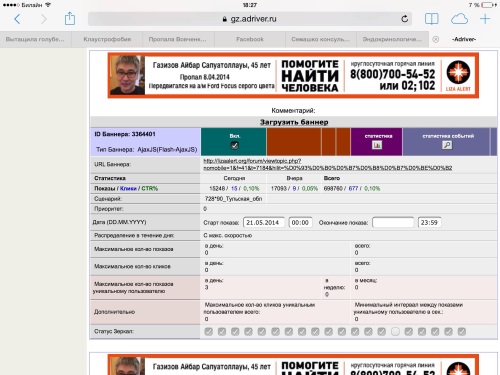
Task: Enable the only unchecked Статус Зеркал checkbox
Action: click(395, 331)
